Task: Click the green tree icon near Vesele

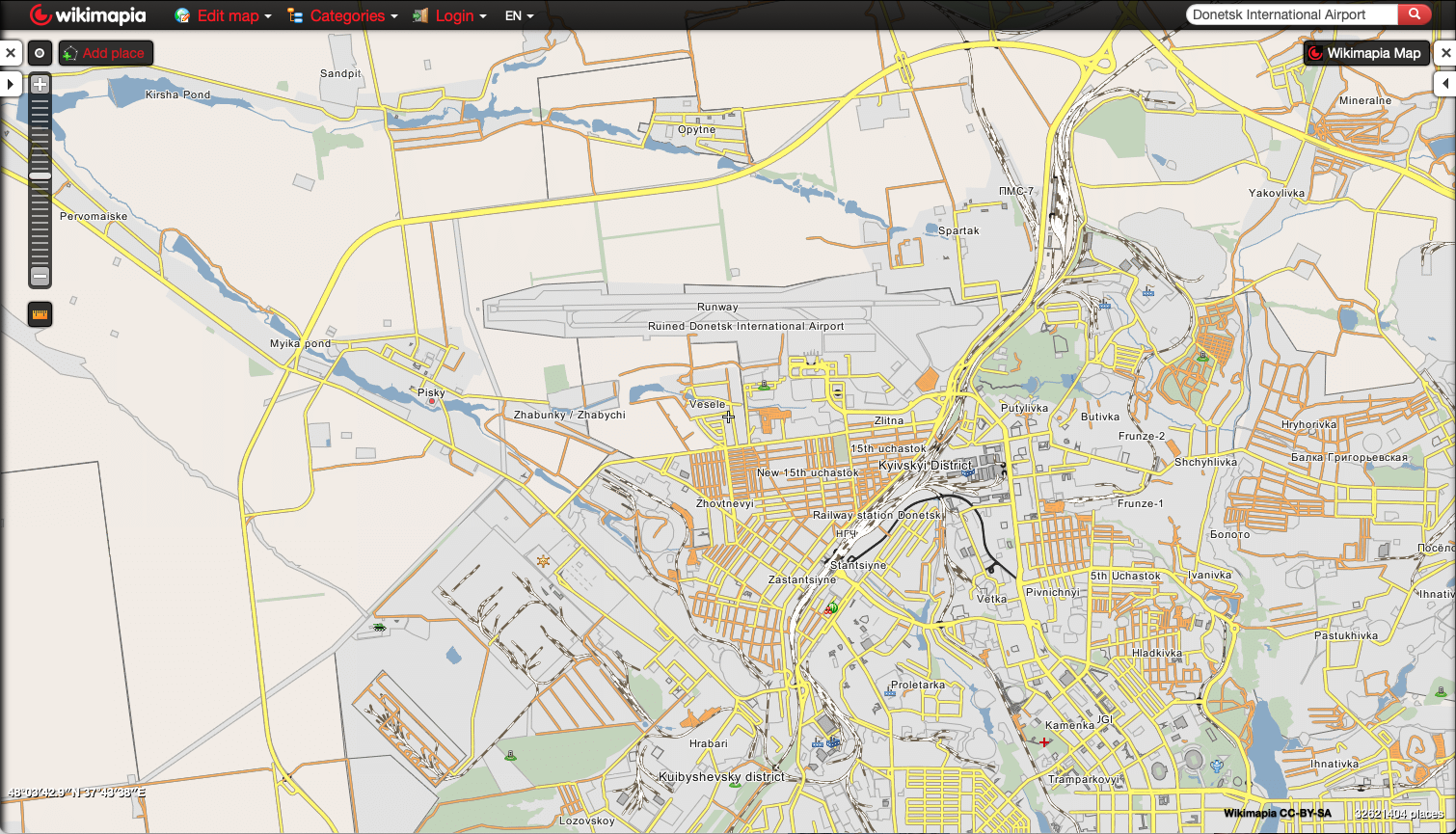Action: 765,385
